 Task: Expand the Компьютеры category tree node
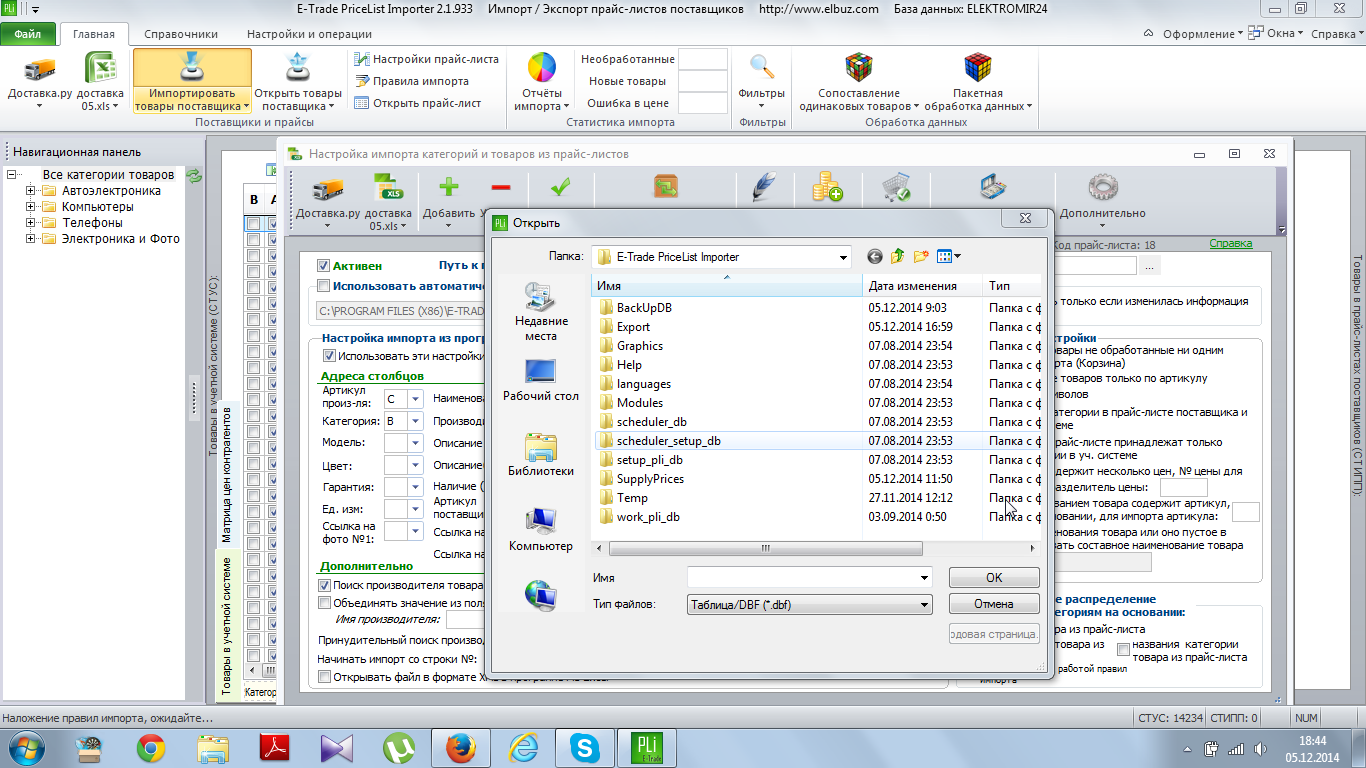31,207
